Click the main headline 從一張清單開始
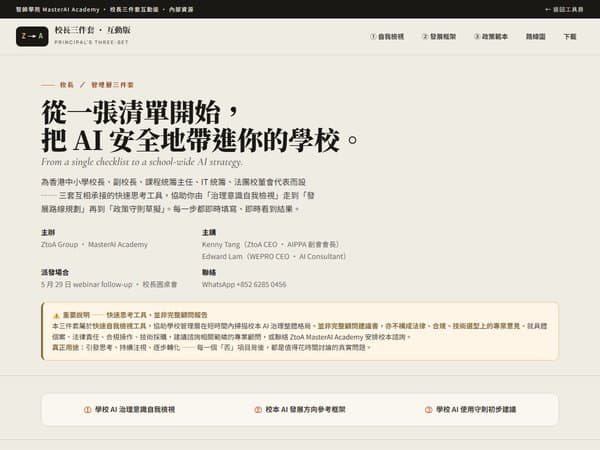Viewport: 600px width, 450px height. click(x=140, y=112)
